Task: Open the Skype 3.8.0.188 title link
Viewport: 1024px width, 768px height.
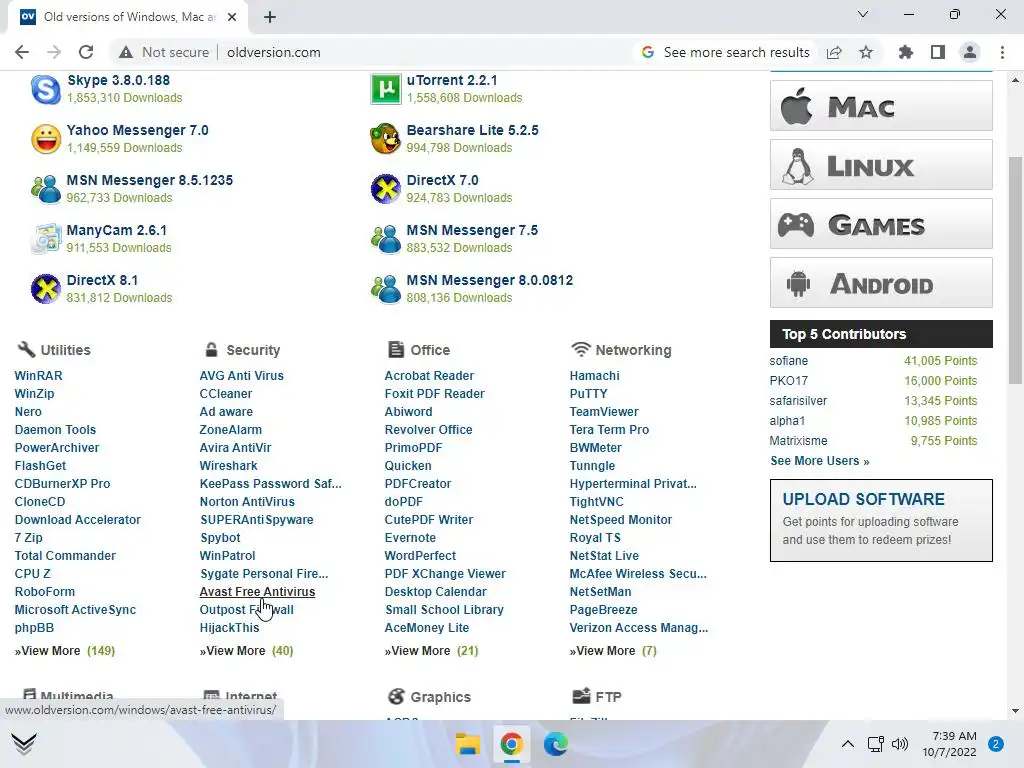Action: 118,80
